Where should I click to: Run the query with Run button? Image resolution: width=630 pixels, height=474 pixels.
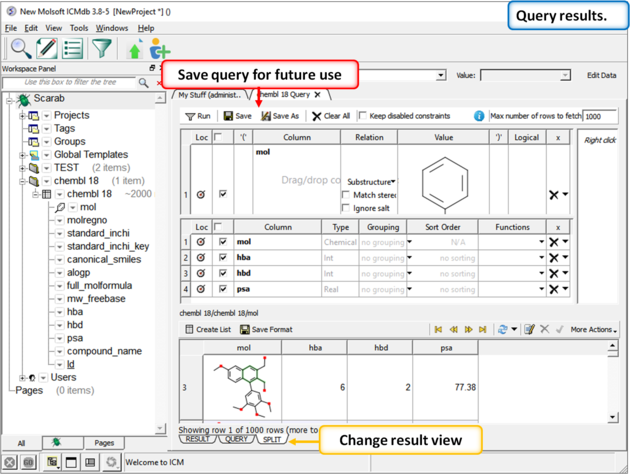point(199,116)
